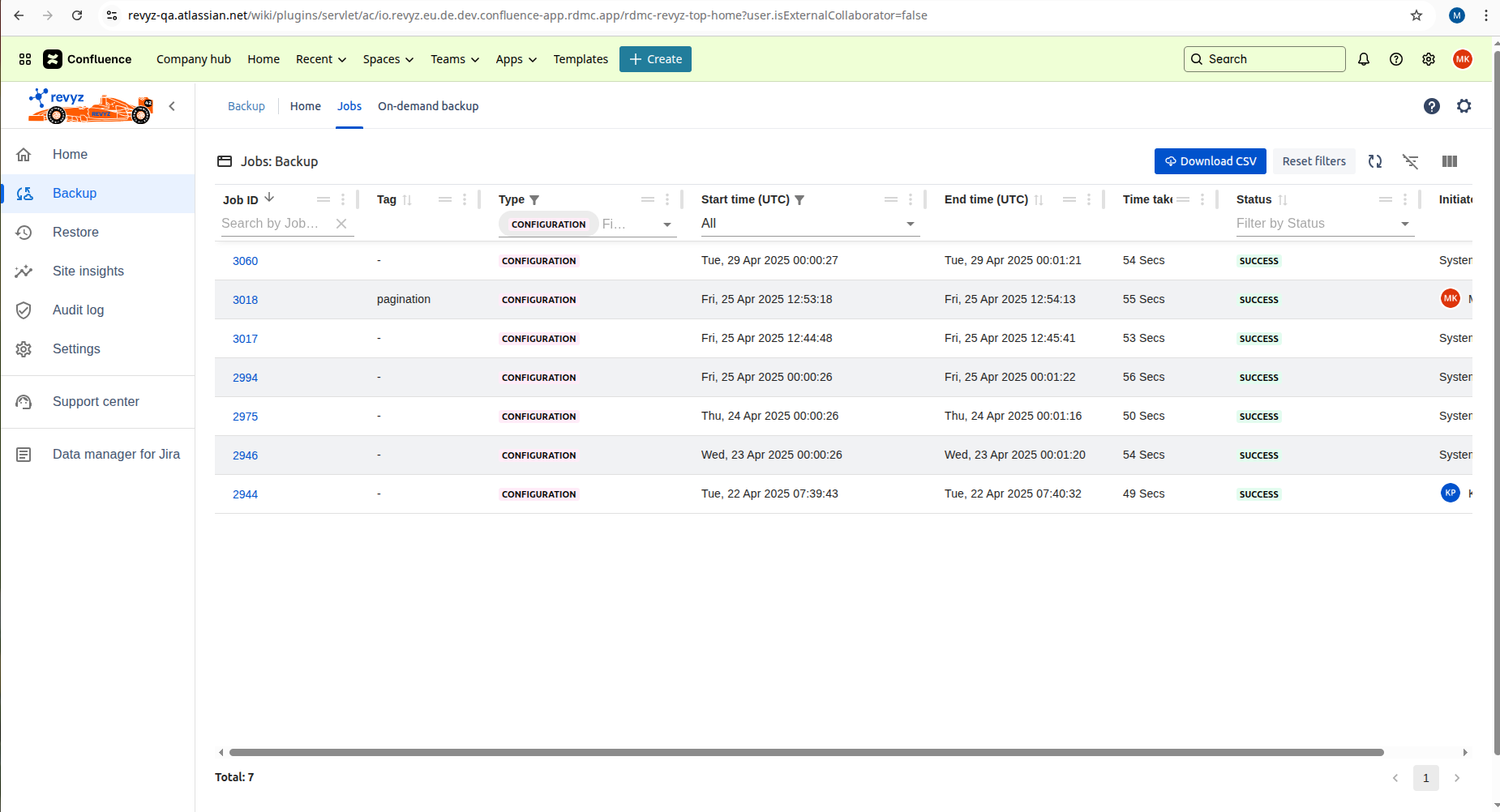Toggle Status column sorting order

click(1282, 199)
